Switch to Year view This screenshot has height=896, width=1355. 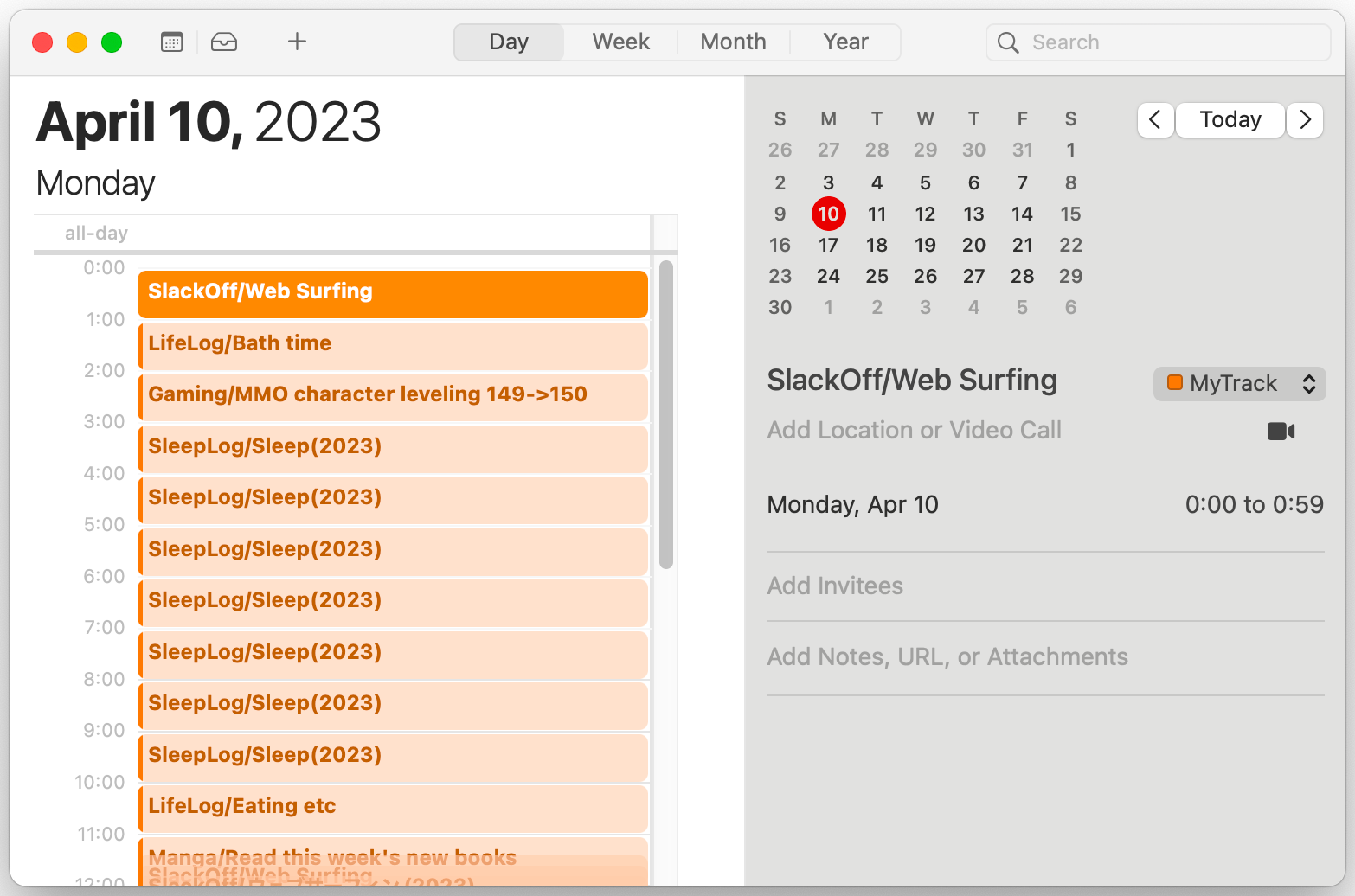click(x=844, y=41)
